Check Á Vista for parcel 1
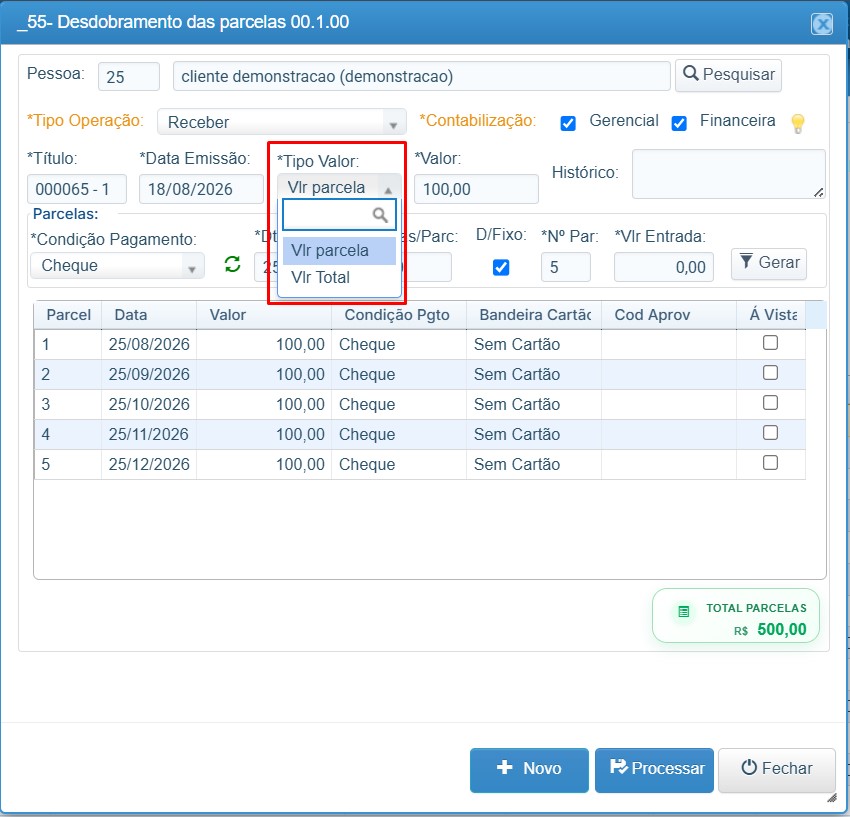The image size is (850, 817). 770,343
